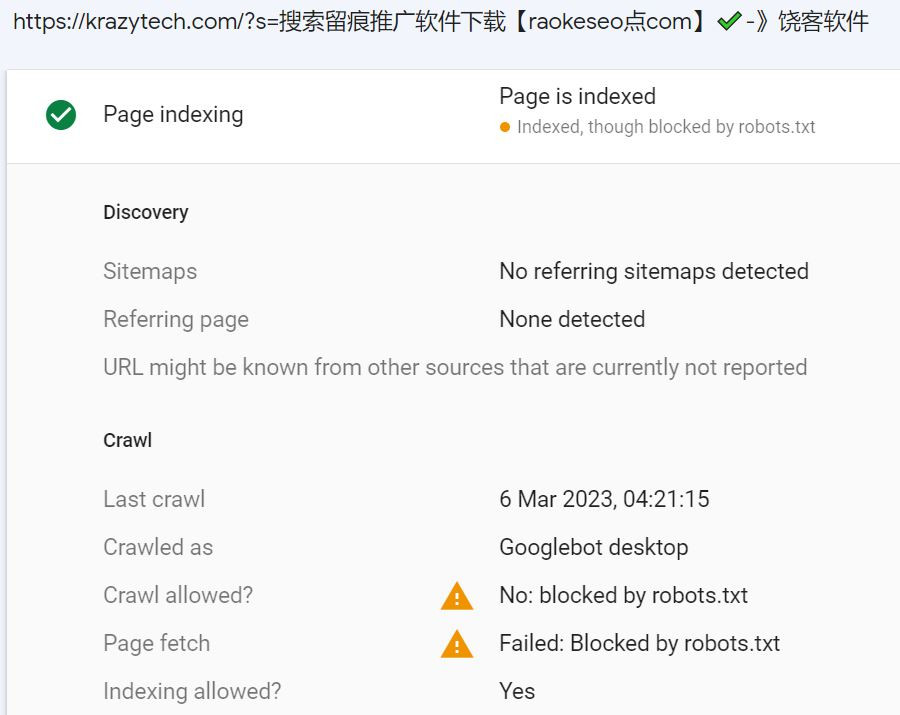Click the Sitemaps row label
The height and width of the screenshot is (715, 900).
(x=150, y=271)
